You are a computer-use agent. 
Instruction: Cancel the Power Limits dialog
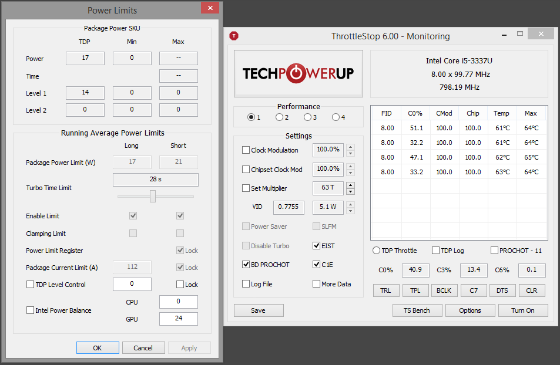(143, 348)
